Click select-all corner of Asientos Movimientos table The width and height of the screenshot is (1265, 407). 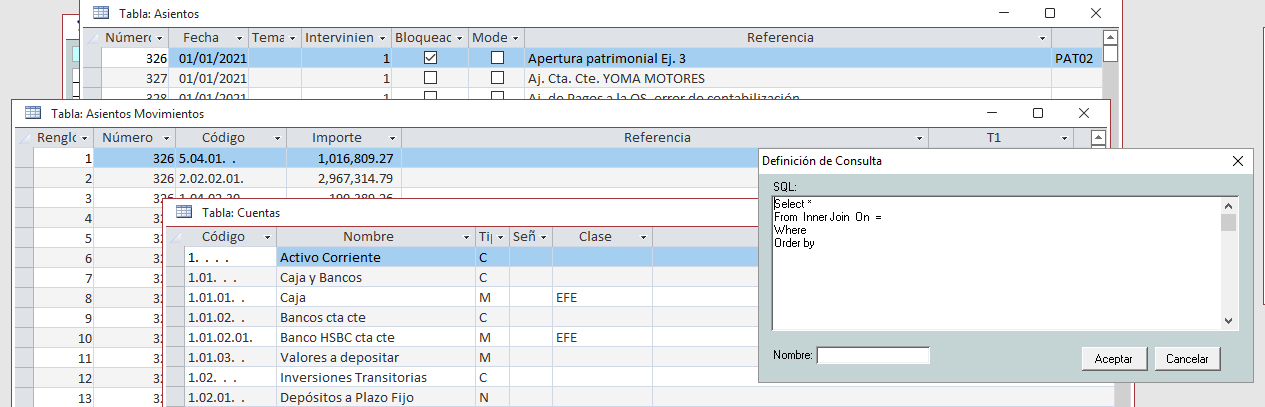25,138
